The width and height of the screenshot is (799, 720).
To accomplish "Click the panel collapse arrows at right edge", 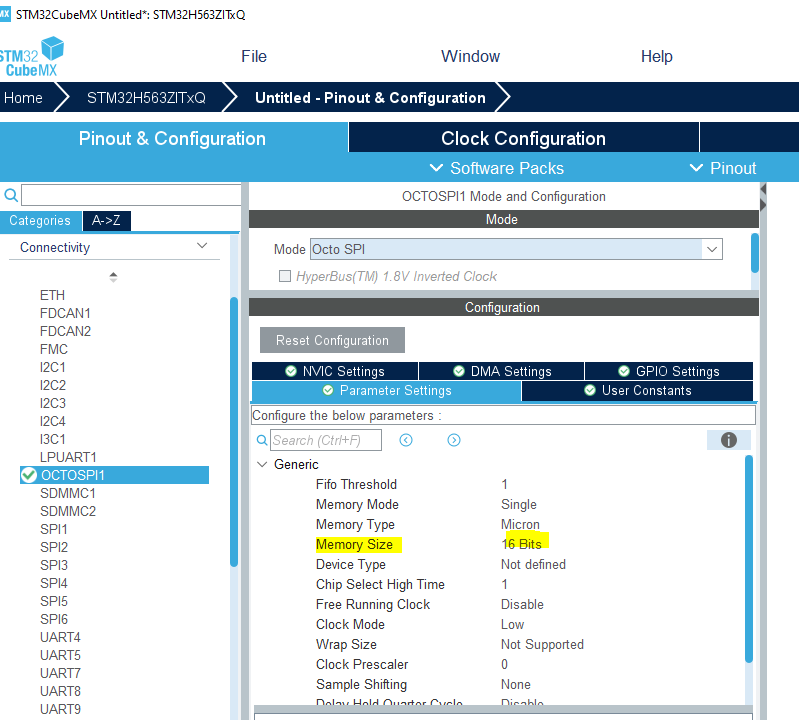I will pos(763,197).
